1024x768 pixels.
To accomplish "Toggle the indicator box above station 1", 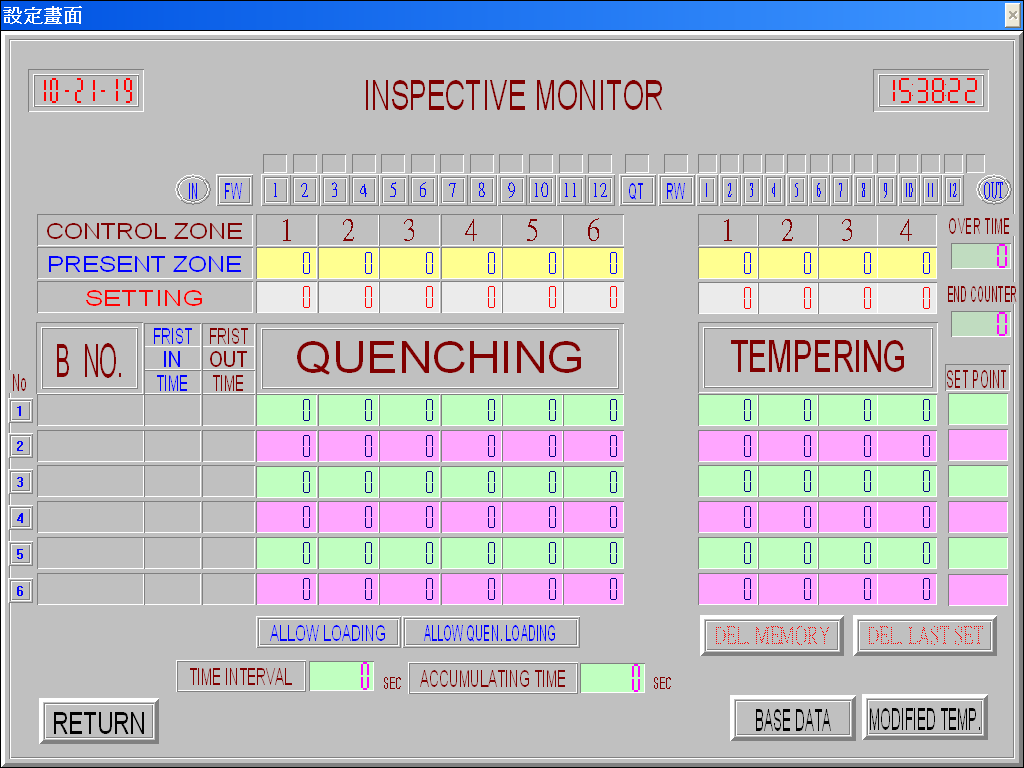I will pyautogui.click(x=275, y=162).
